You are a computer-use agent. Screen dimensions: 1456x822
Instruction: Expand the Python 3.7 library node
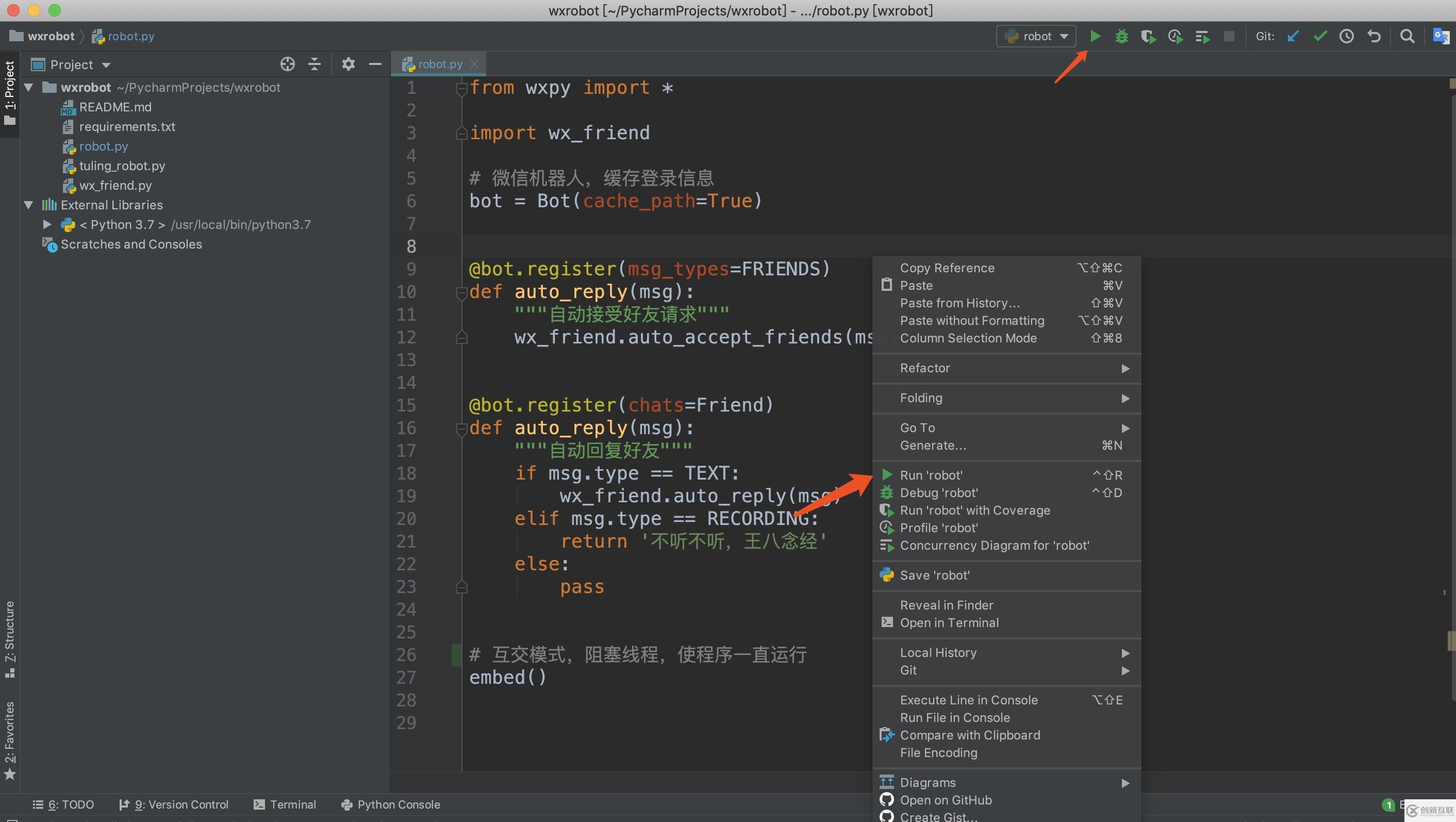(47, 224)
